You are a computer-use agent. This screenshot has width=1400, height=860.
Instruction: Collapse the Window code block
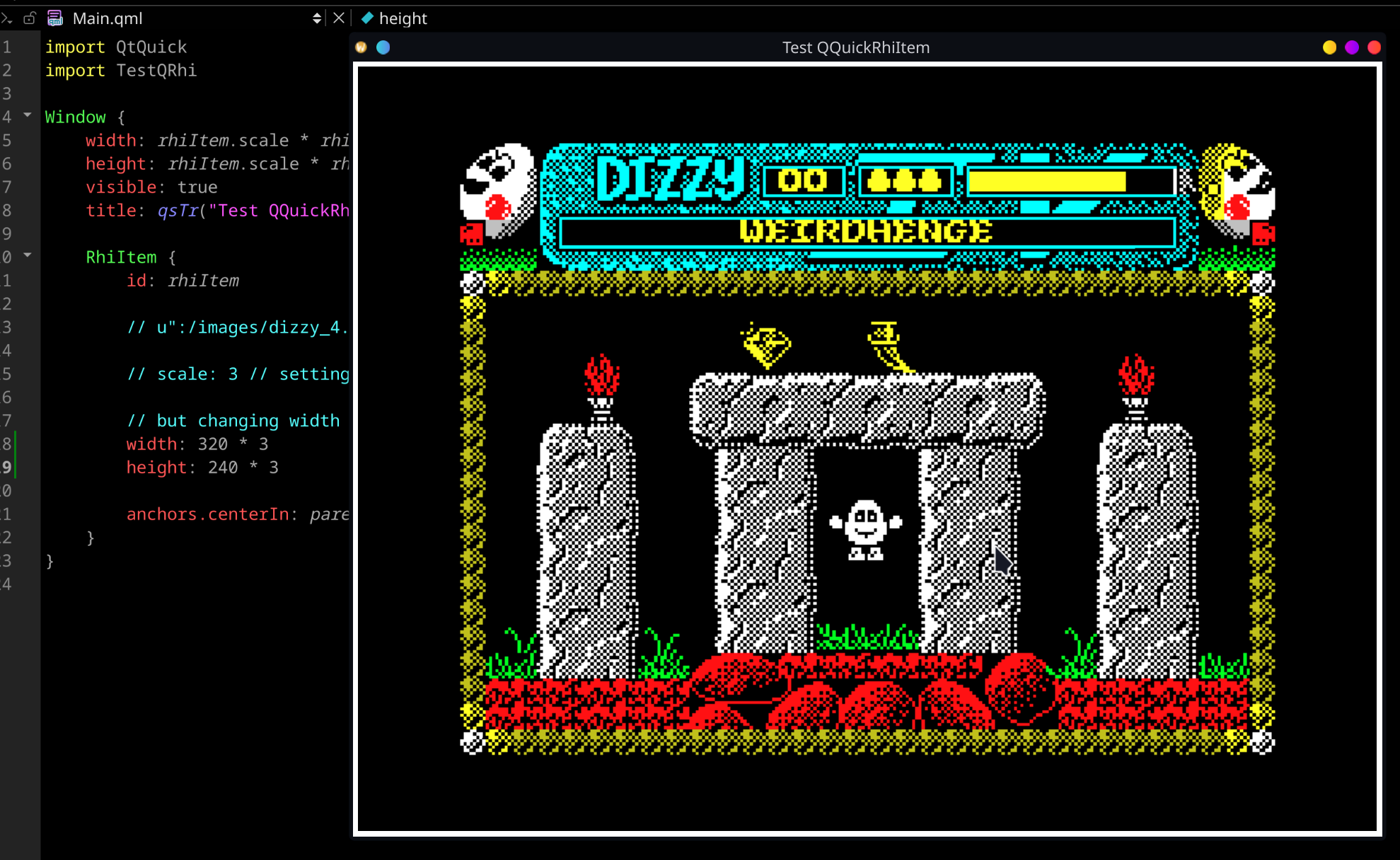(28, 115)
